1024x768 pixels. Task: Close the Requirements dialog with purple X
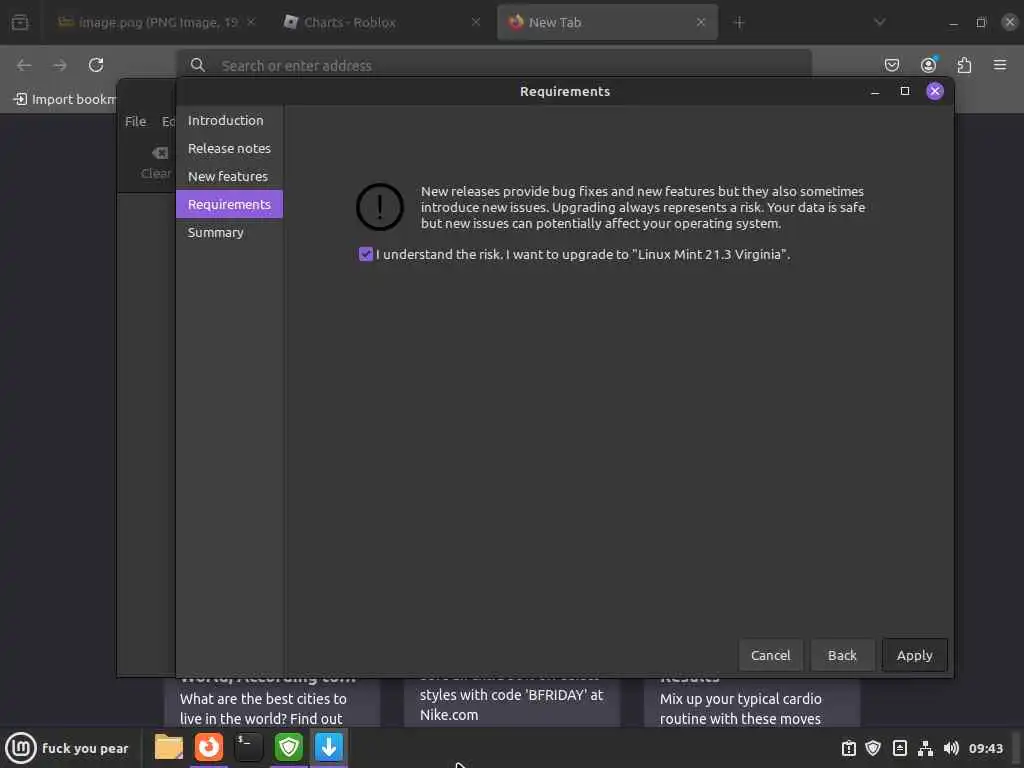[935, 91]
